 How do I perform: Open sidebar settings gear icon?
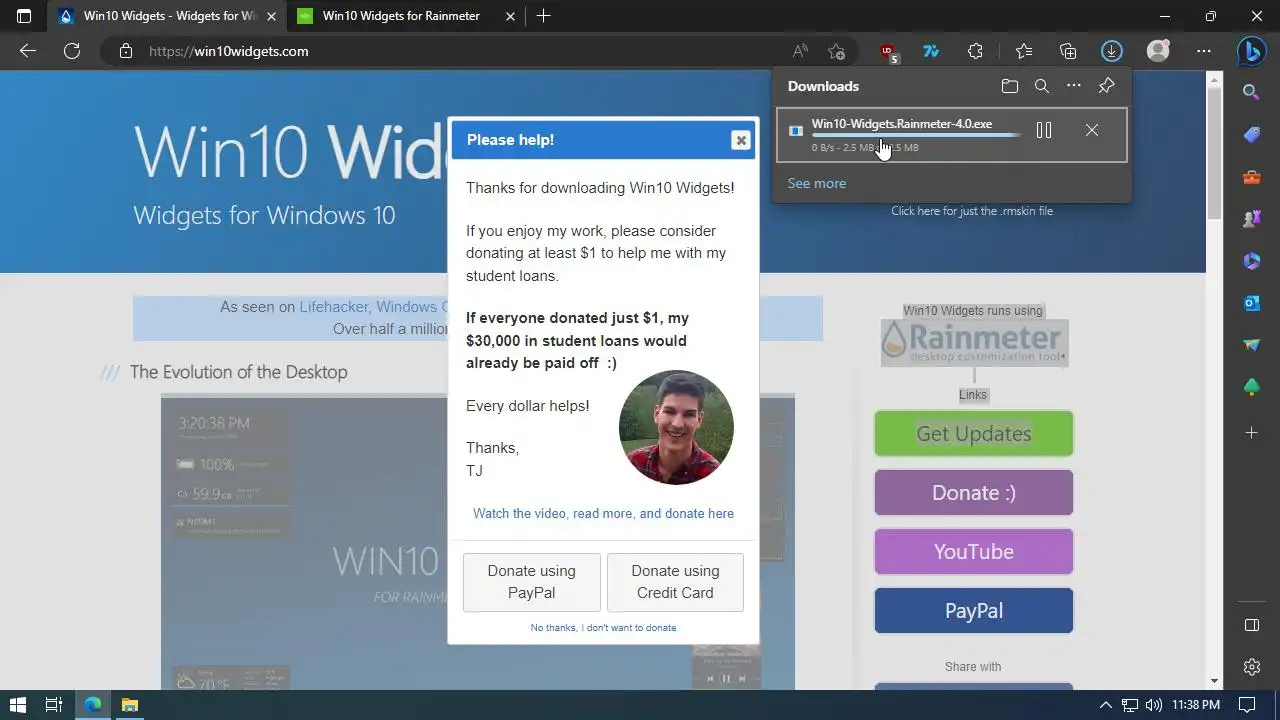1251,667
